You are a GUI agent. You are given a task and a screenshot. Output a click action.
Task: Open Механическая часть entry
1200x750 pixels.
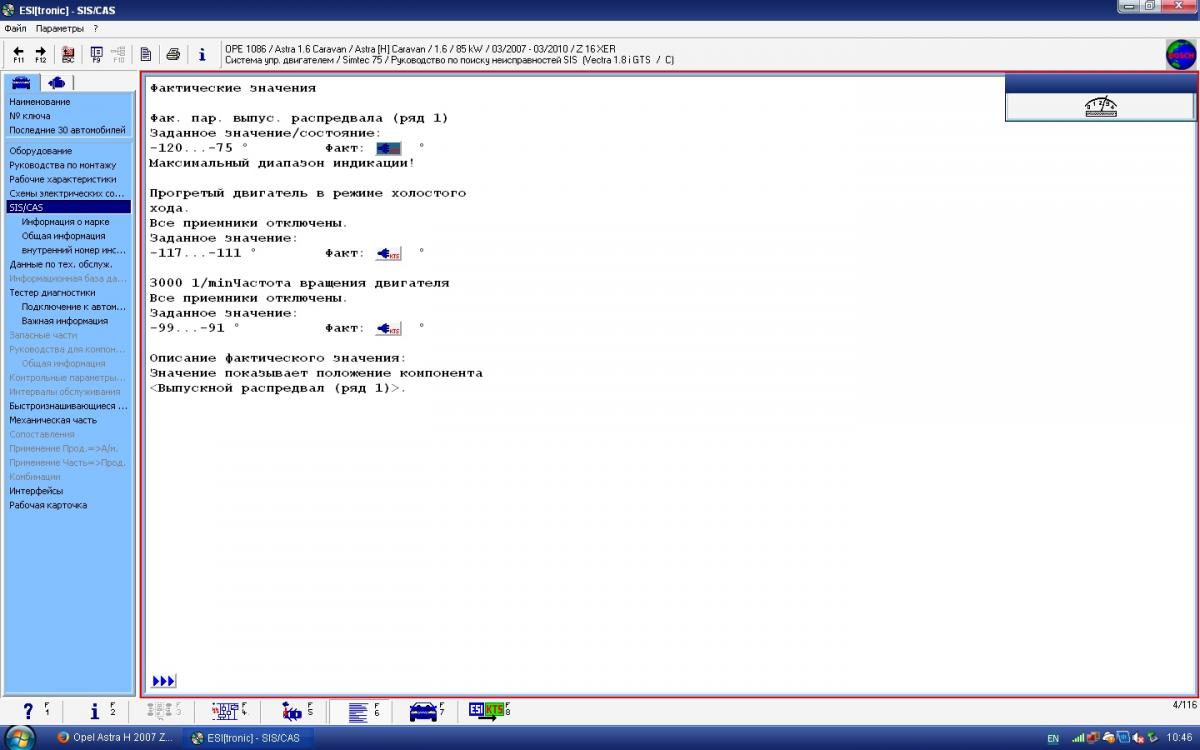[53, 420]
